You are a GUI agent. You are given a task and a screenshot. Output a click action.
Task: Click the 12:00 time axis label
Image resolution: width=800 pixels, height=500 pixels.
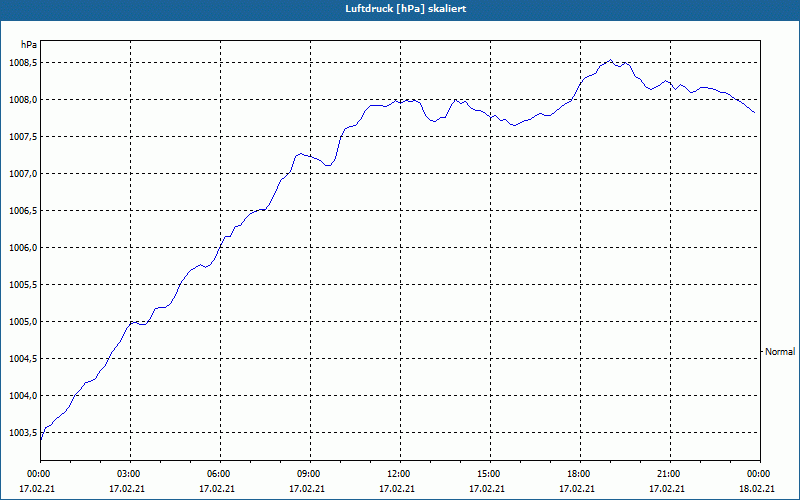point(397,474)
